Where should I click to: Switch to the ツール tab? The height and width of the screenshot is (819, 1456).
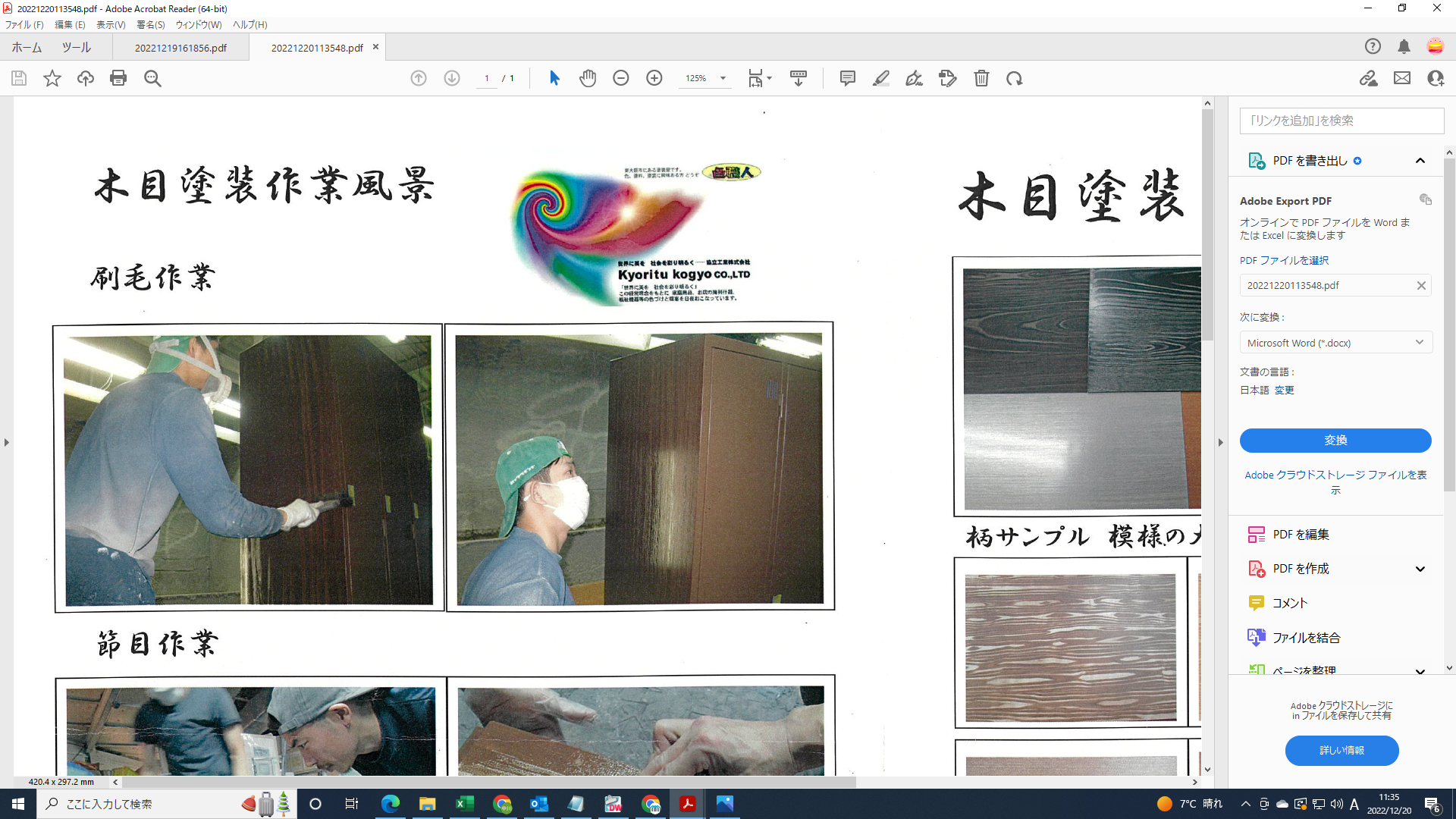(x=77, y=47)
